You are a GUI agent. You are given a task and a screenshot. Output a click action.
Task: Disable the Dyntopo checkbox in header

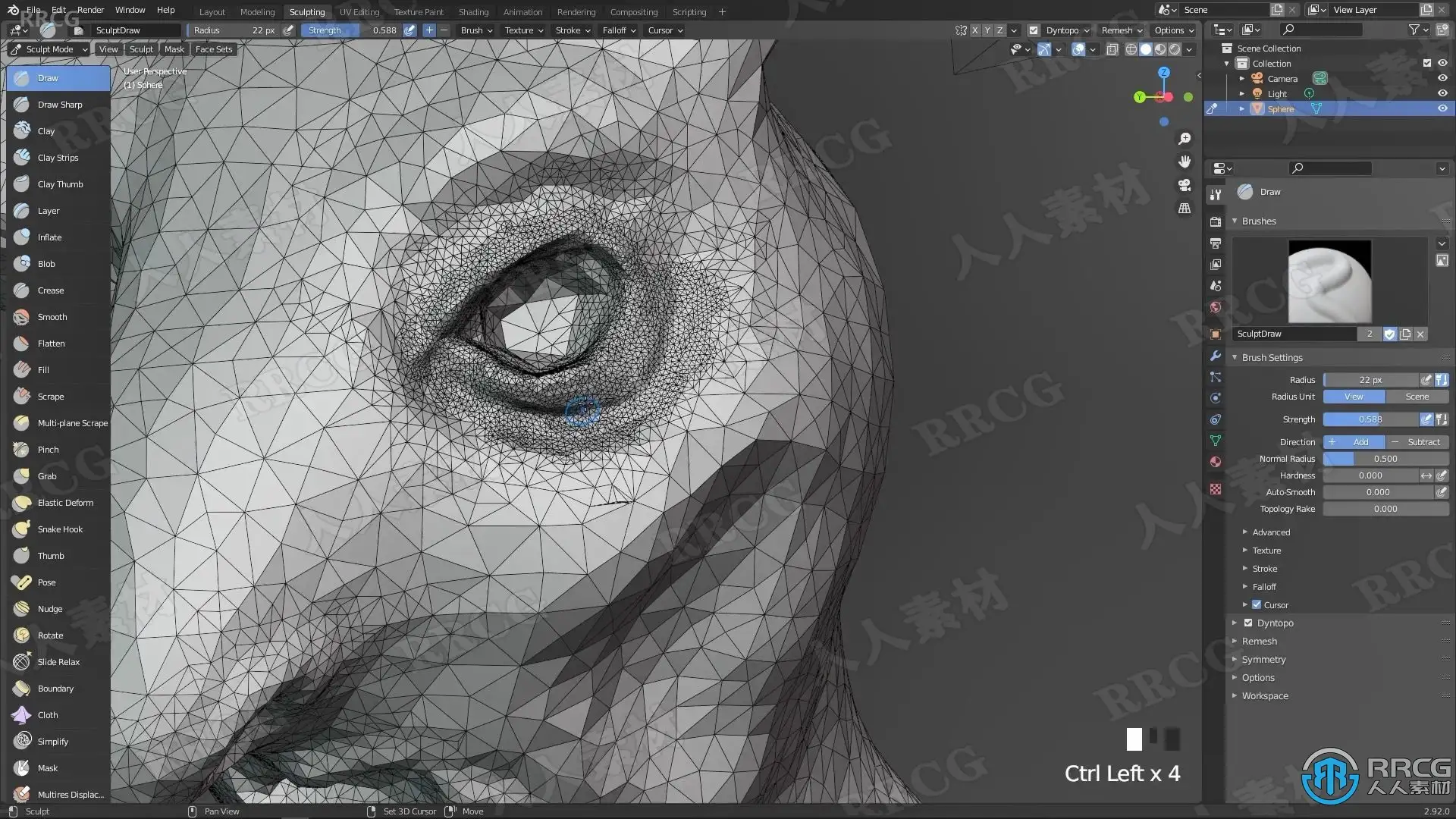point(1034,30)
